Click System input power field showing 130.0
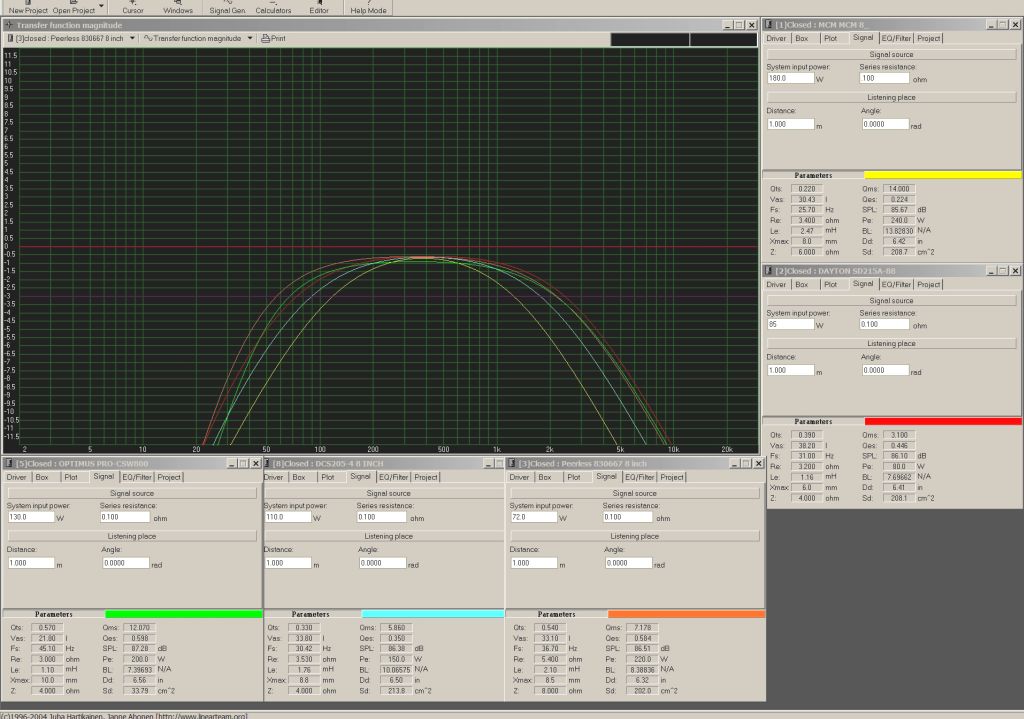The height and width of the screenshot is (719, 1024). pyautogui.click(x=31, y=517)
